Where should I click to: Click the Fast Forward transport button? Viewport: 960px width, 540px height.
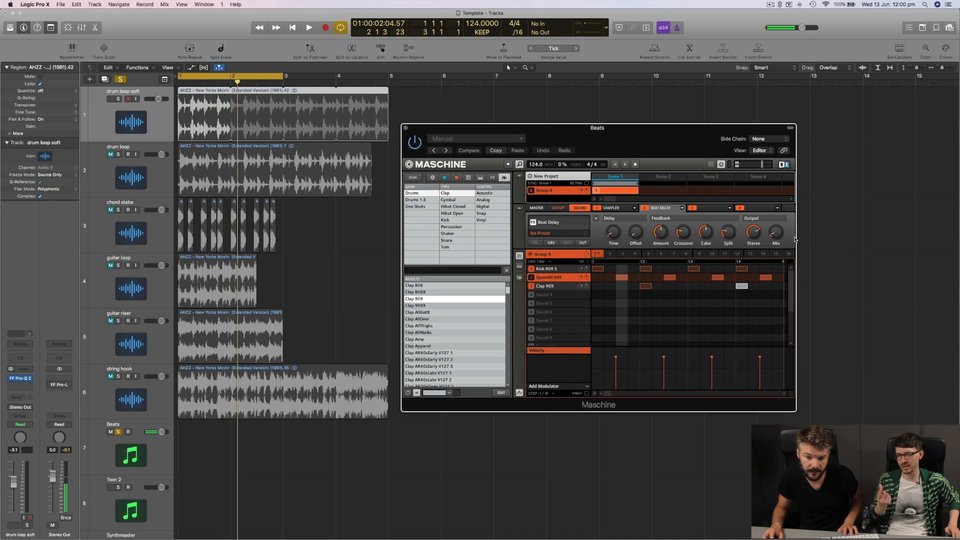(276, 28)
